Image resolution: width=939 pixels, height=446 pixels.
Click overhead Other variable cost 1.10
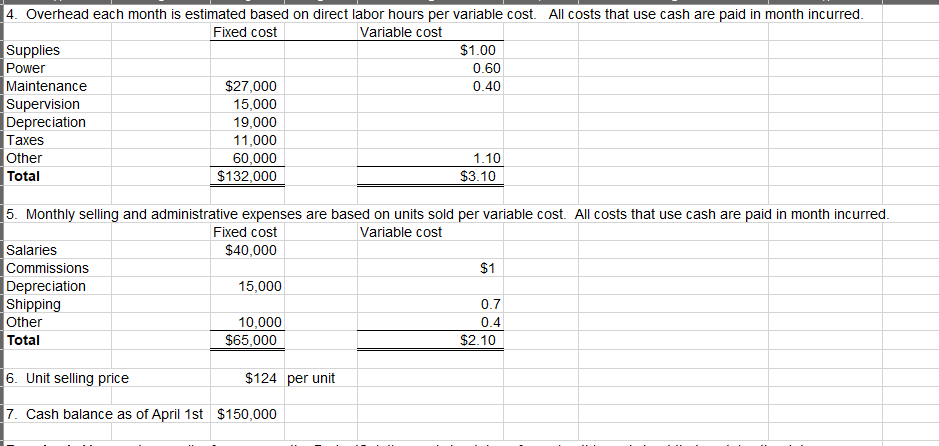point(486,159)
